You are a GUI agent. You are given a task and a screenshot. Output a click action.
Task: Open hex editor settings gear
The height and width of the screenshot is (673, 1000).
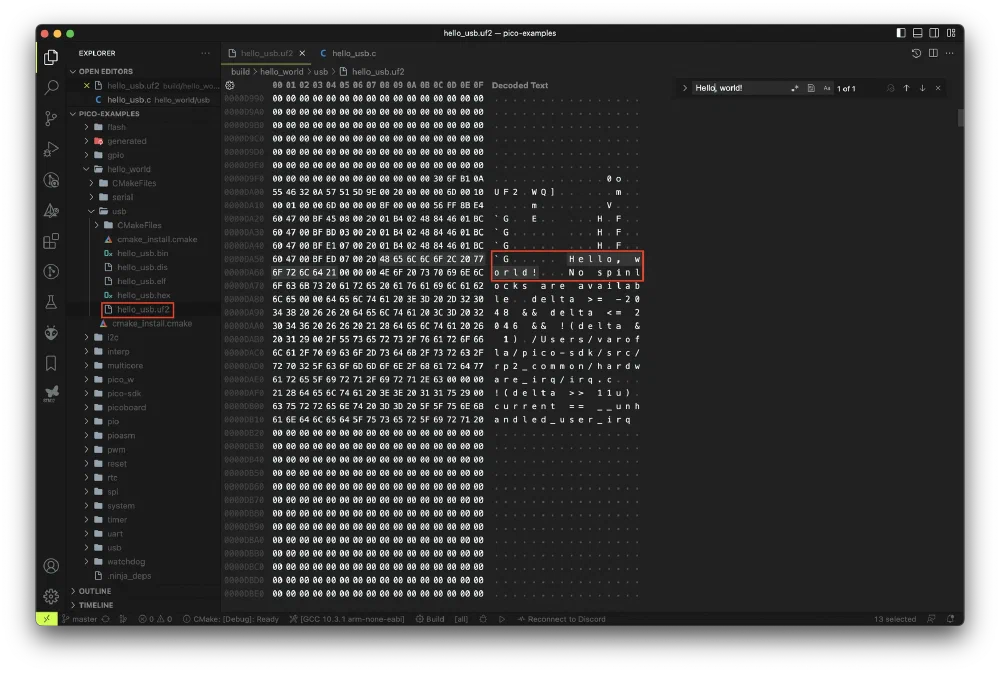(x=230, y=86)
